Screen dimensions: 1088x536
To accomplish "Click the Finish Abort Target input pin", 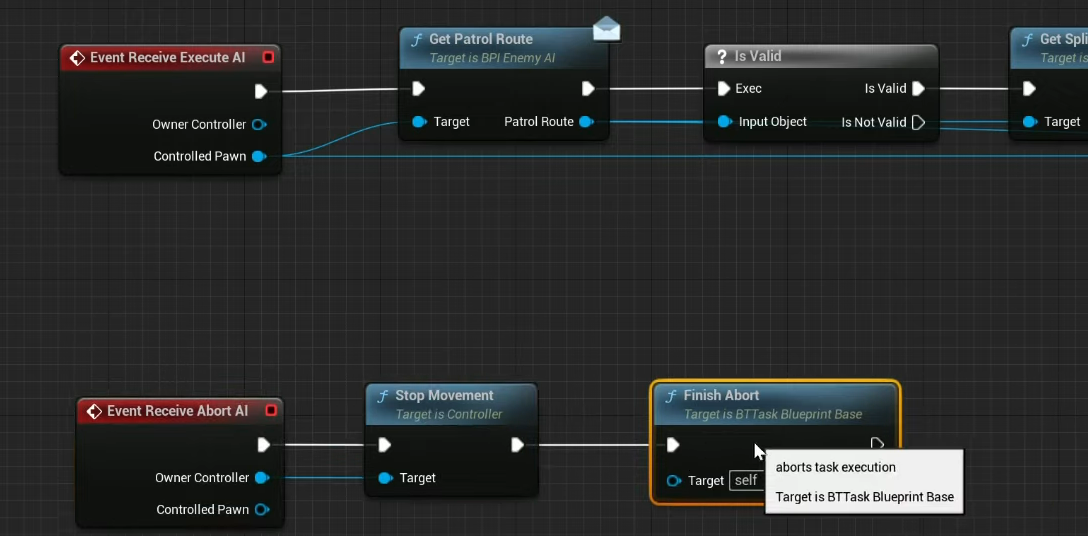I will coord(674,481).
